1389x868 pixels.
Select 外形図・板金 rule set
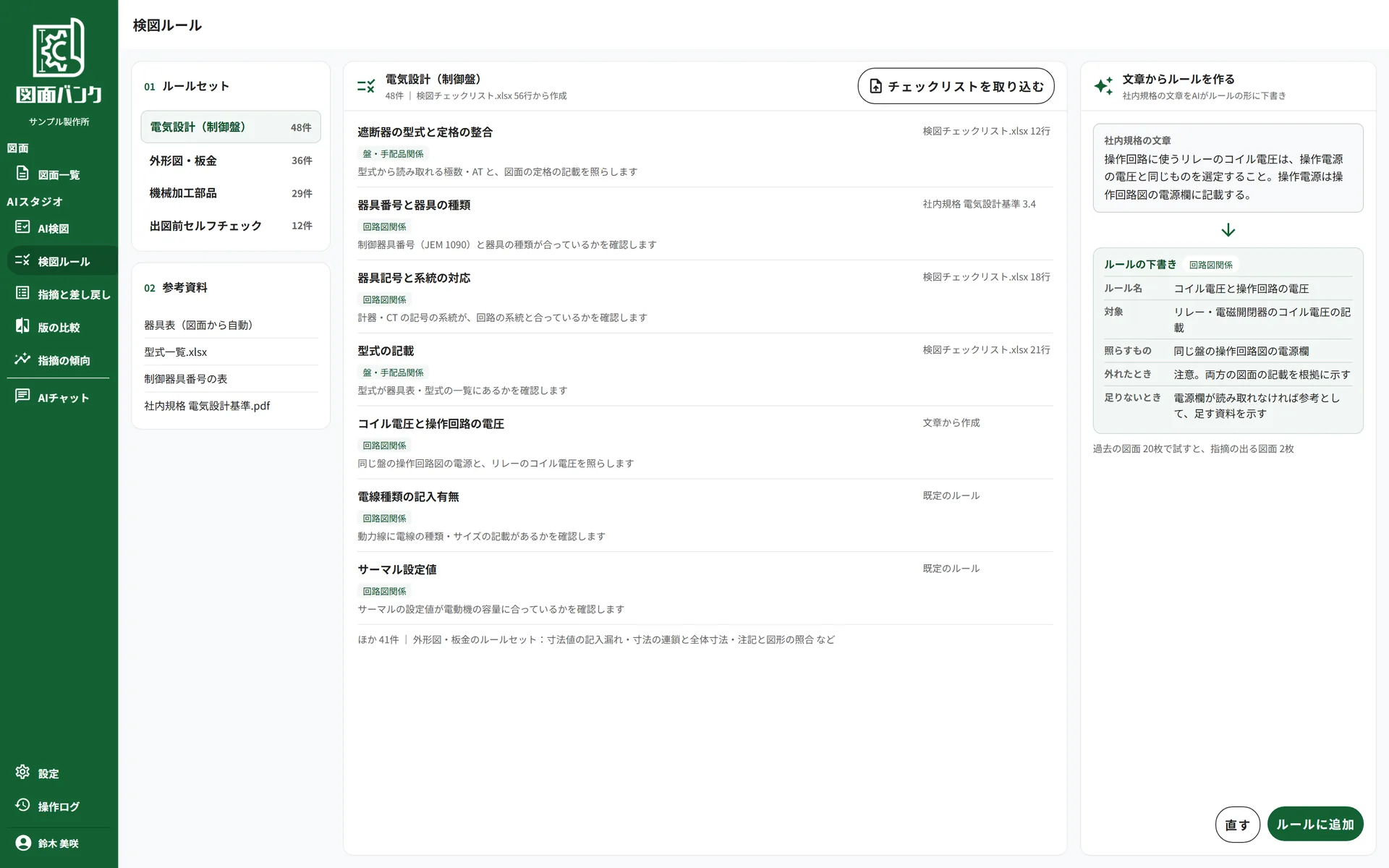(x=231, y=161)
